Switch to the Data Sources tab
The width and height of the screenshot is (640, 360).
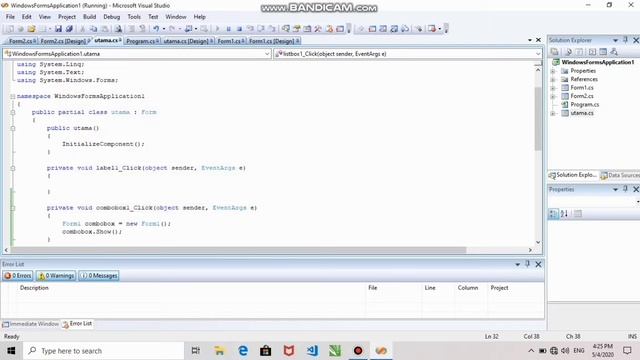(x=620, y=175)
